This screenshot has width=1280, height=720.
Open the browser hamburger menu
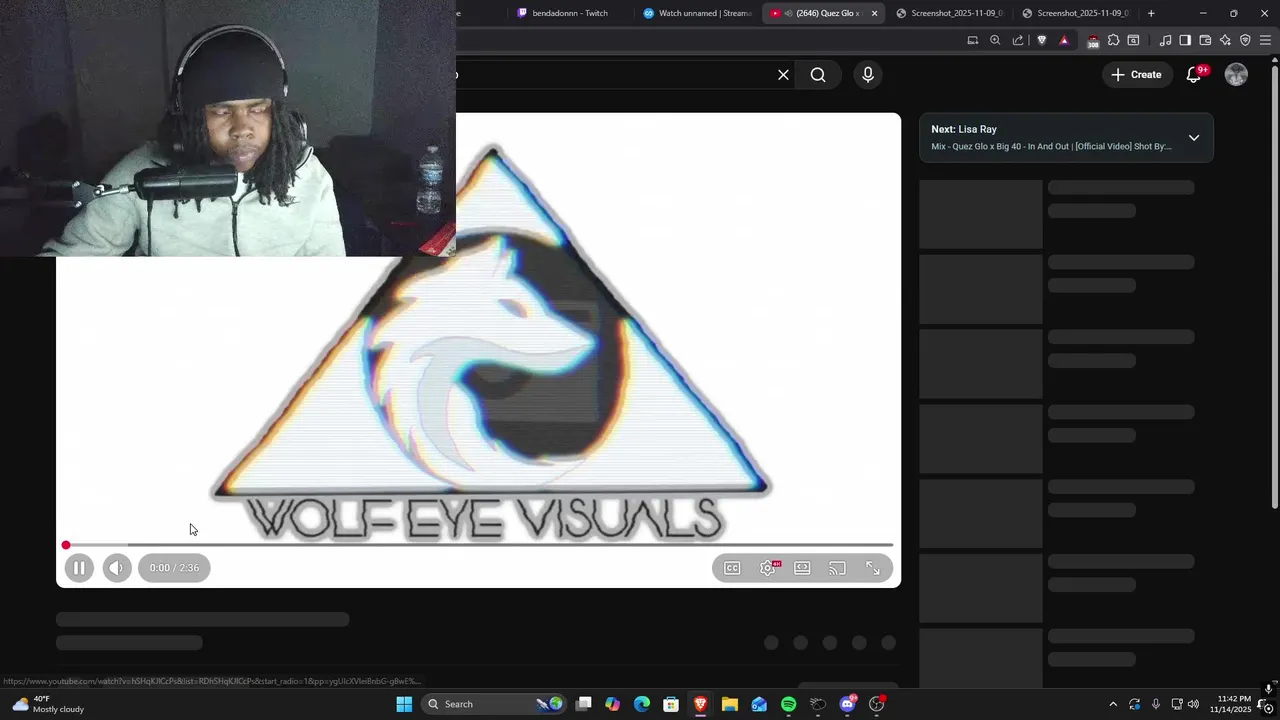[x=1265, y=40]
